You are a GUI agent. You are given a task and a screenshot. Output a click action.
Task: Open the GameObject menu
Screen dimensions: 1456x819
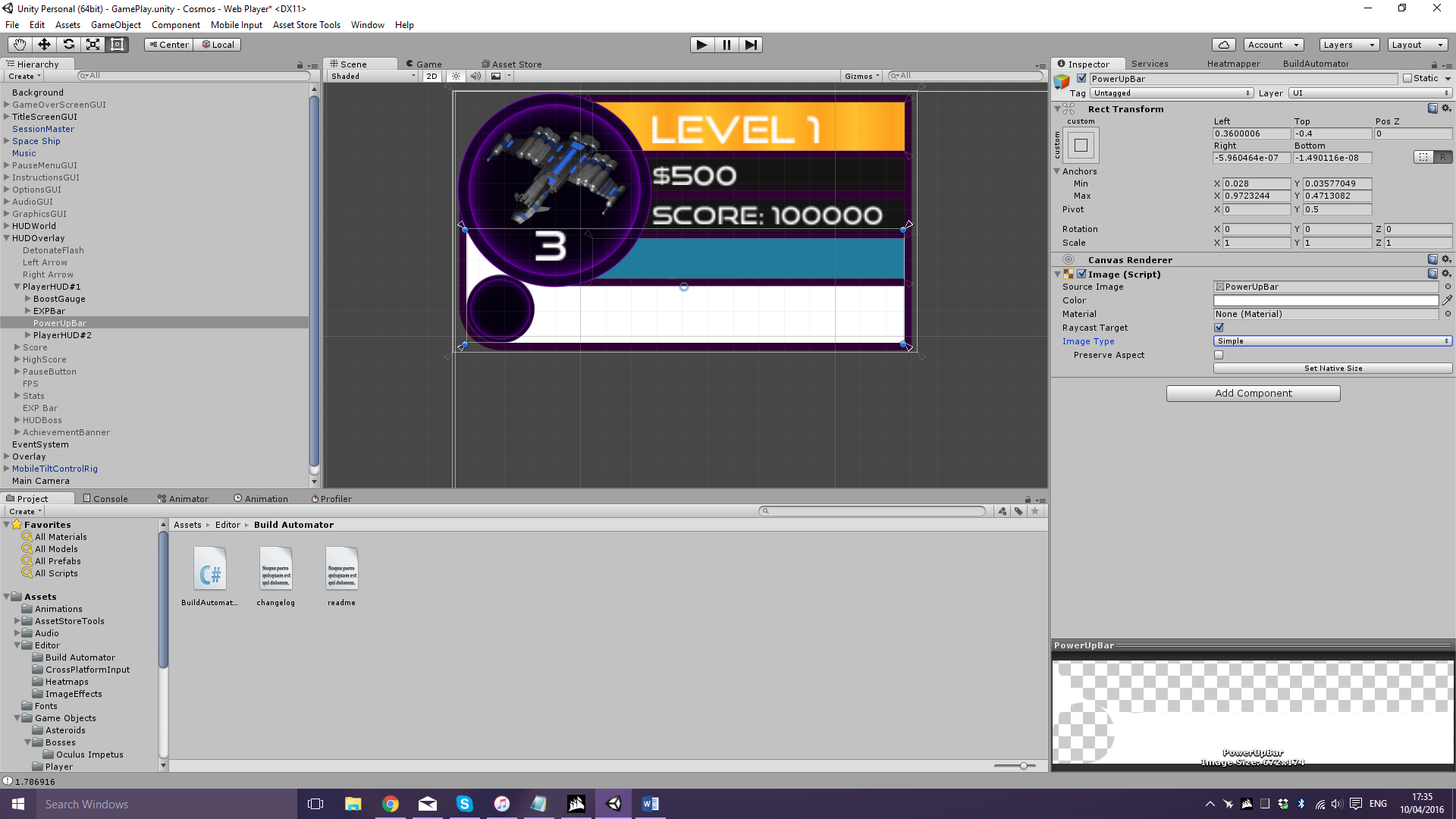(x=115, y=25)
